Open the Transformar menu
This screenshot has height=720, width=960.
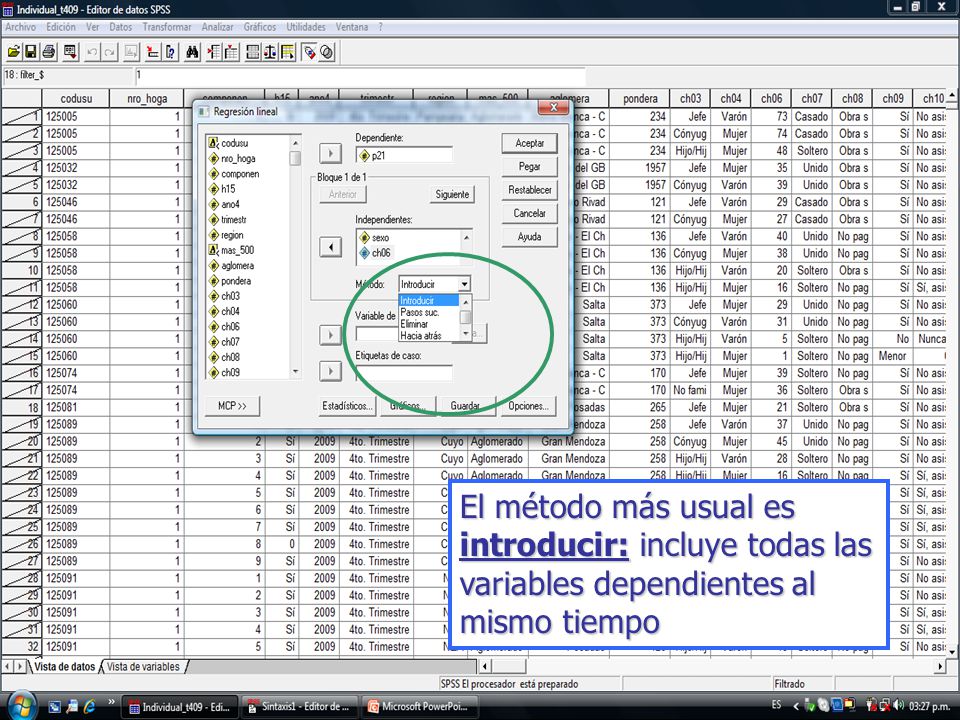(x=167, y=27)
